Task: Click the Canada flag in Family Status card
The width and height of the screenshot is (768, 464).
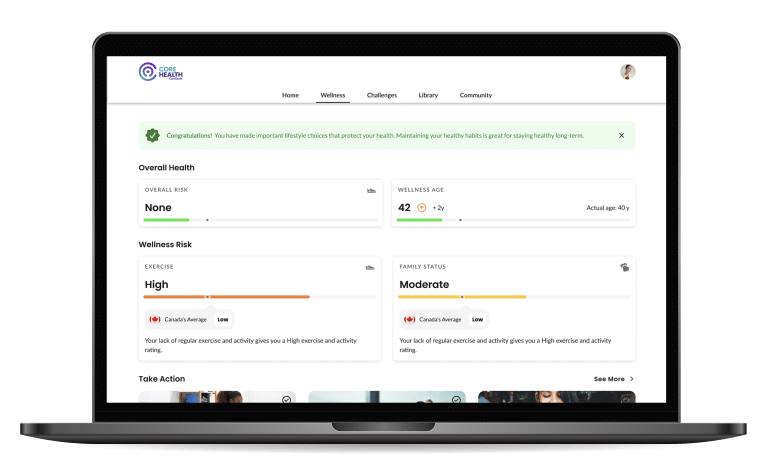Action: (x=409, y=319)
